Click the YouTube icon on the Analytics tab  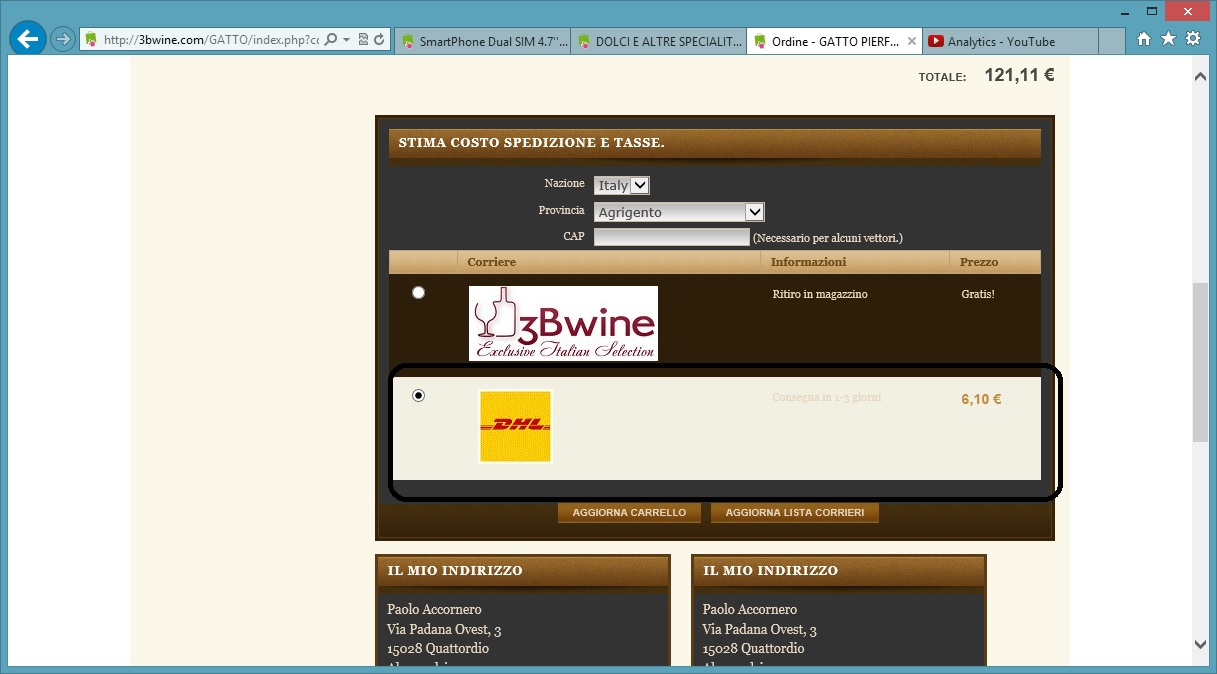(x=936, y=41)
